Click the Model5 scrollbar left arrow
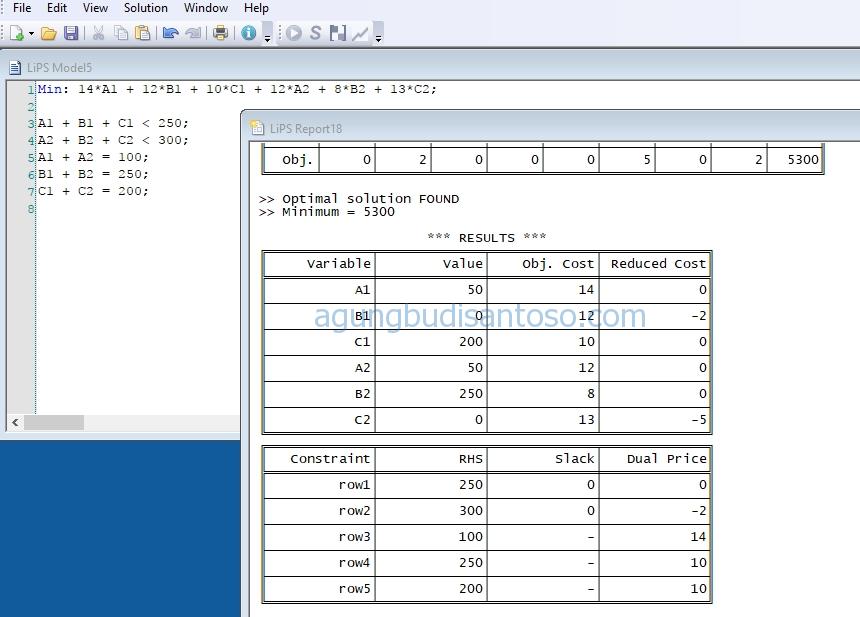 (x=15, y=422)
